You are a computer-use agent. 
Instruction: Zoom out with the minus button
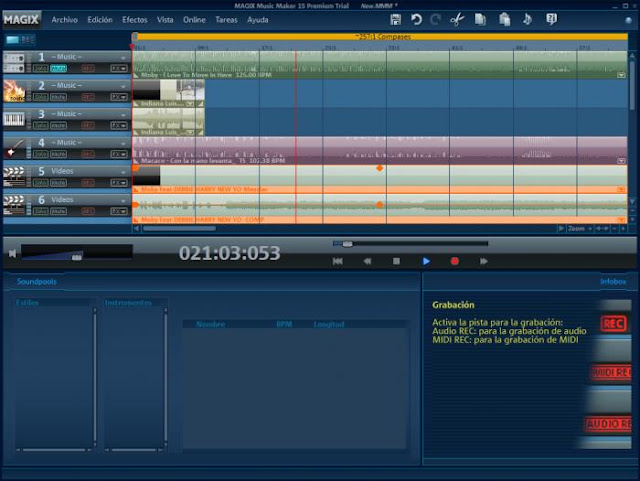(614, 229)
